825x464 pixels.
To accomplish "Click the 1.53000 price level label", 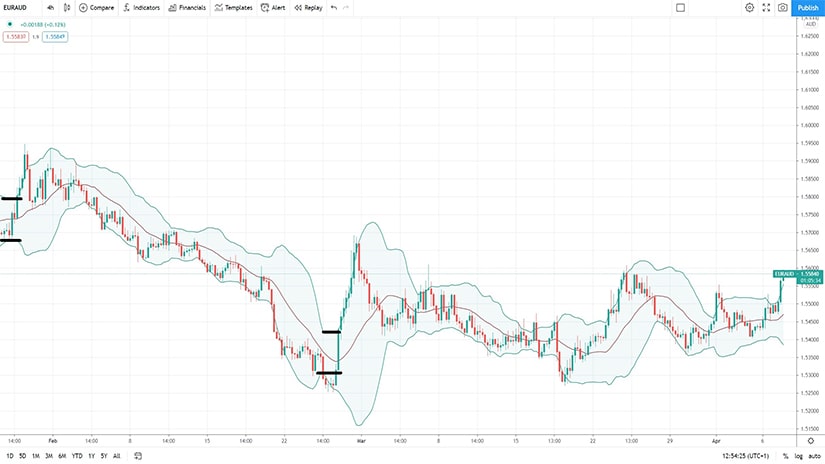I will coord(810,375).
